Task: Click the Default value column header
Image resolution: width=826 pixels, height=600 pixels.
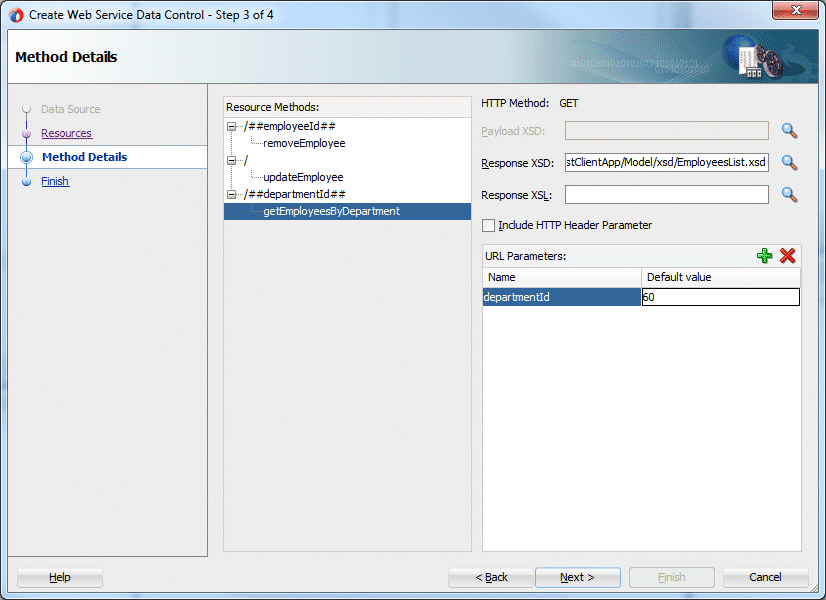Action: pos(721,277)
